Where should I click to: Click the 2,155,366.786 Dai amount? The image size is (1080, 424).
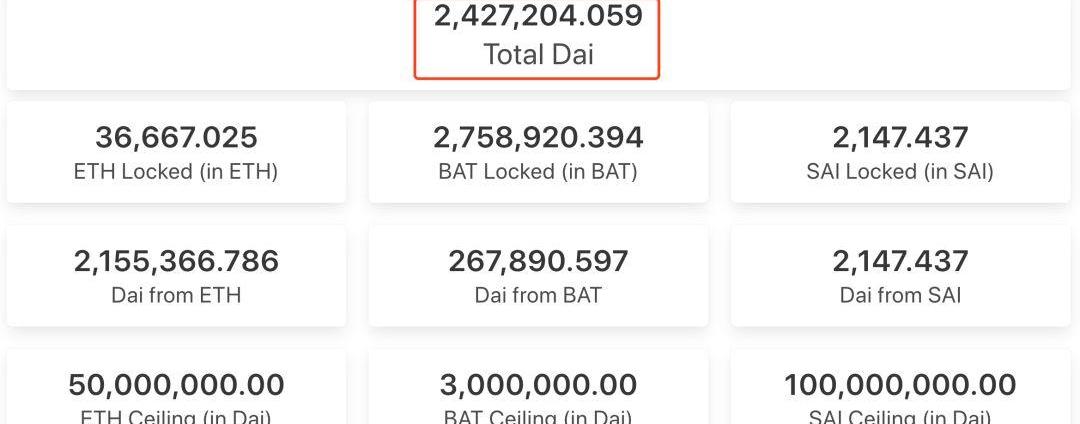pyautogui.click(x=176, y=261)
